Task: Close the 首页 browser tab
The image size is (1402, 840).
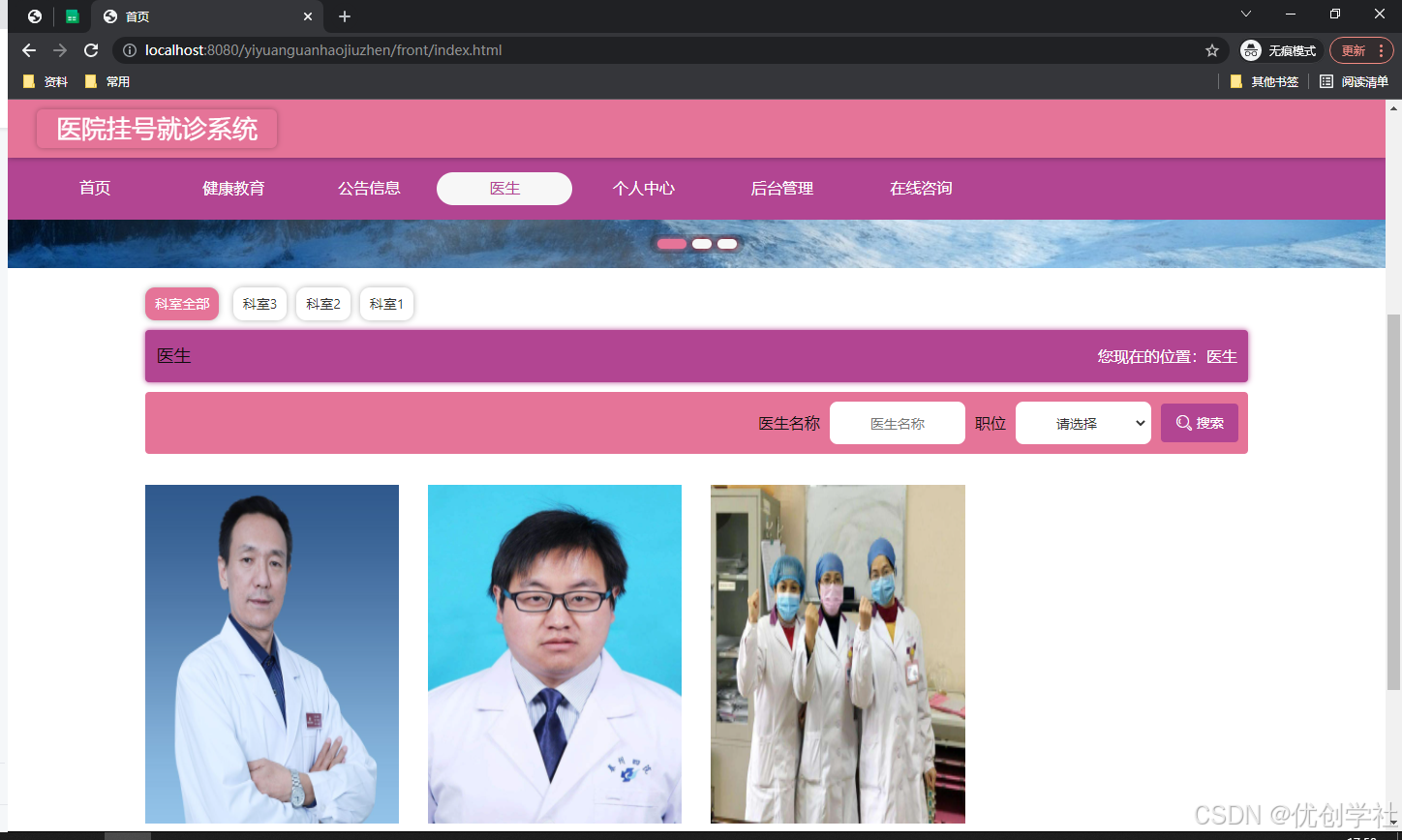Action: [x=308, y=16]
